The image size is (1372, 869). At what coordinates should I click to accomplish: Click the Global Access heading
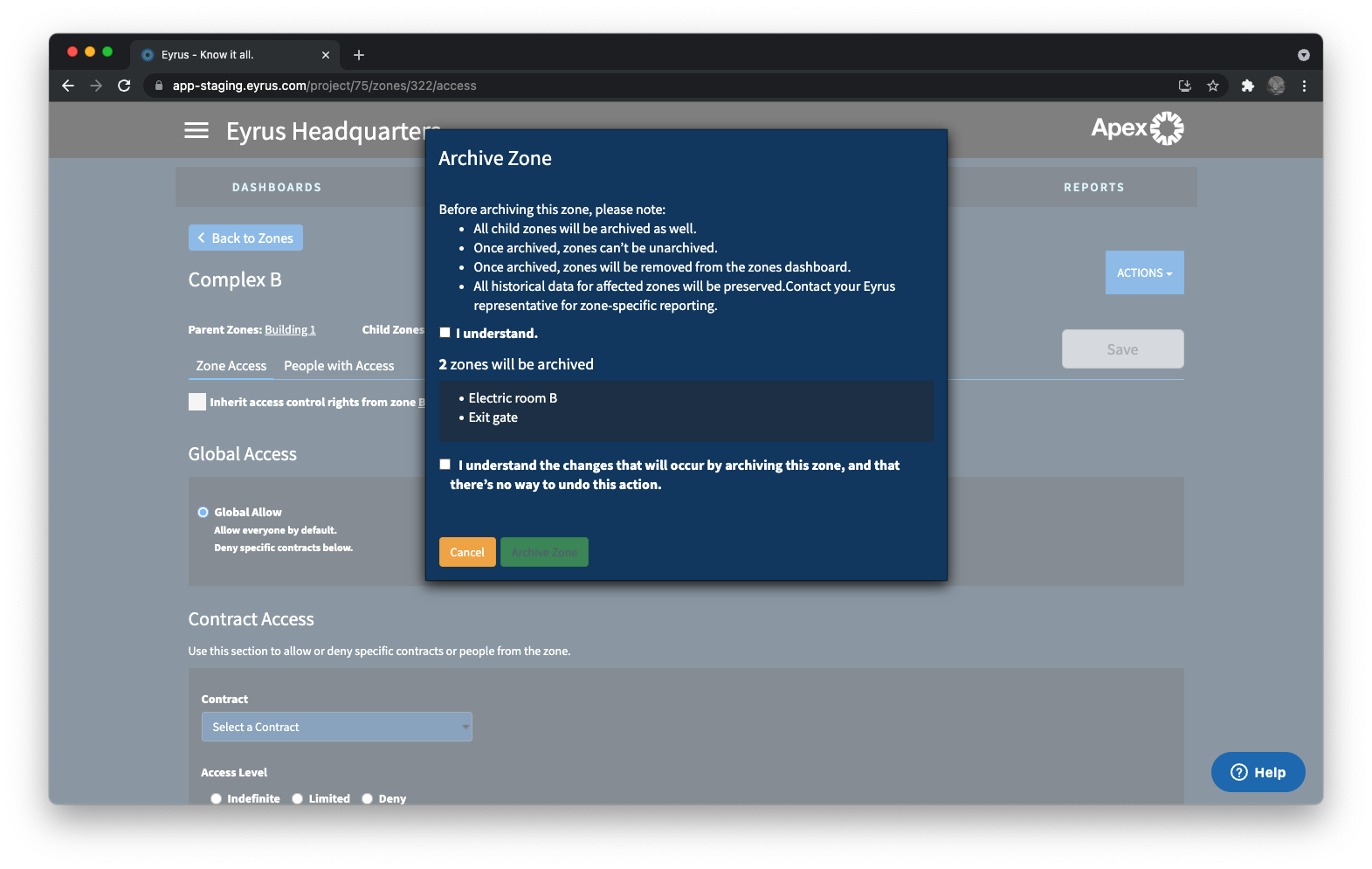click(242, 454)
